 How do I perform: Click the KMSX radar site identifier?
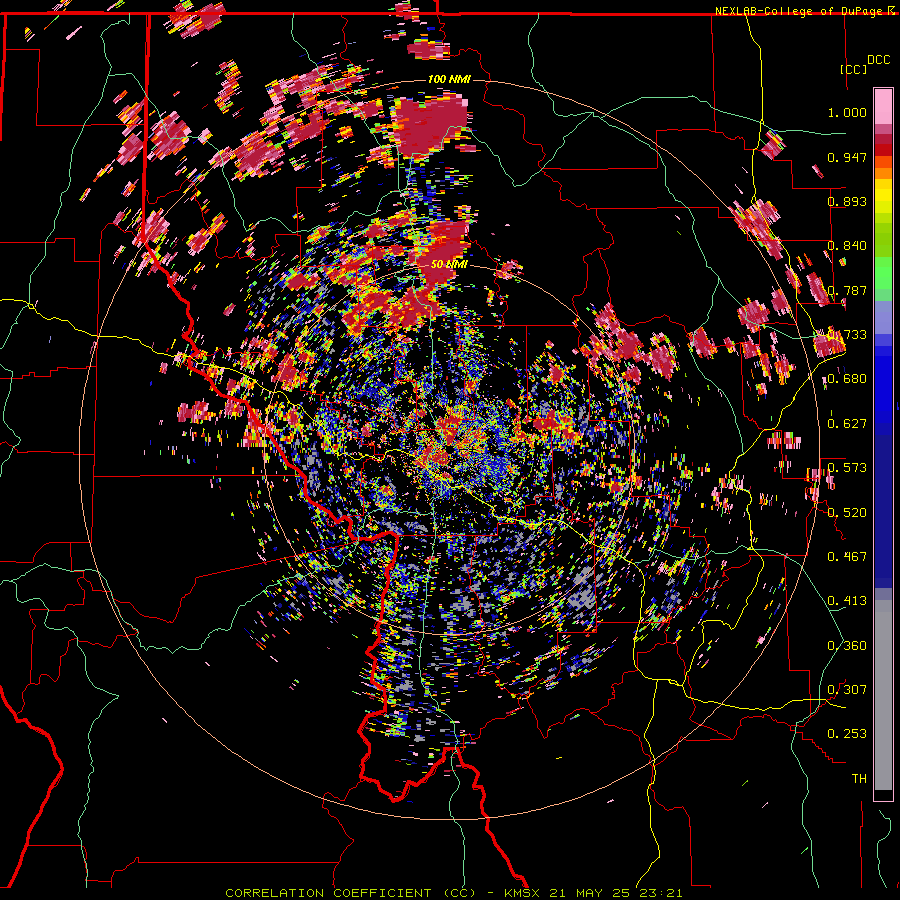[523, 893]
